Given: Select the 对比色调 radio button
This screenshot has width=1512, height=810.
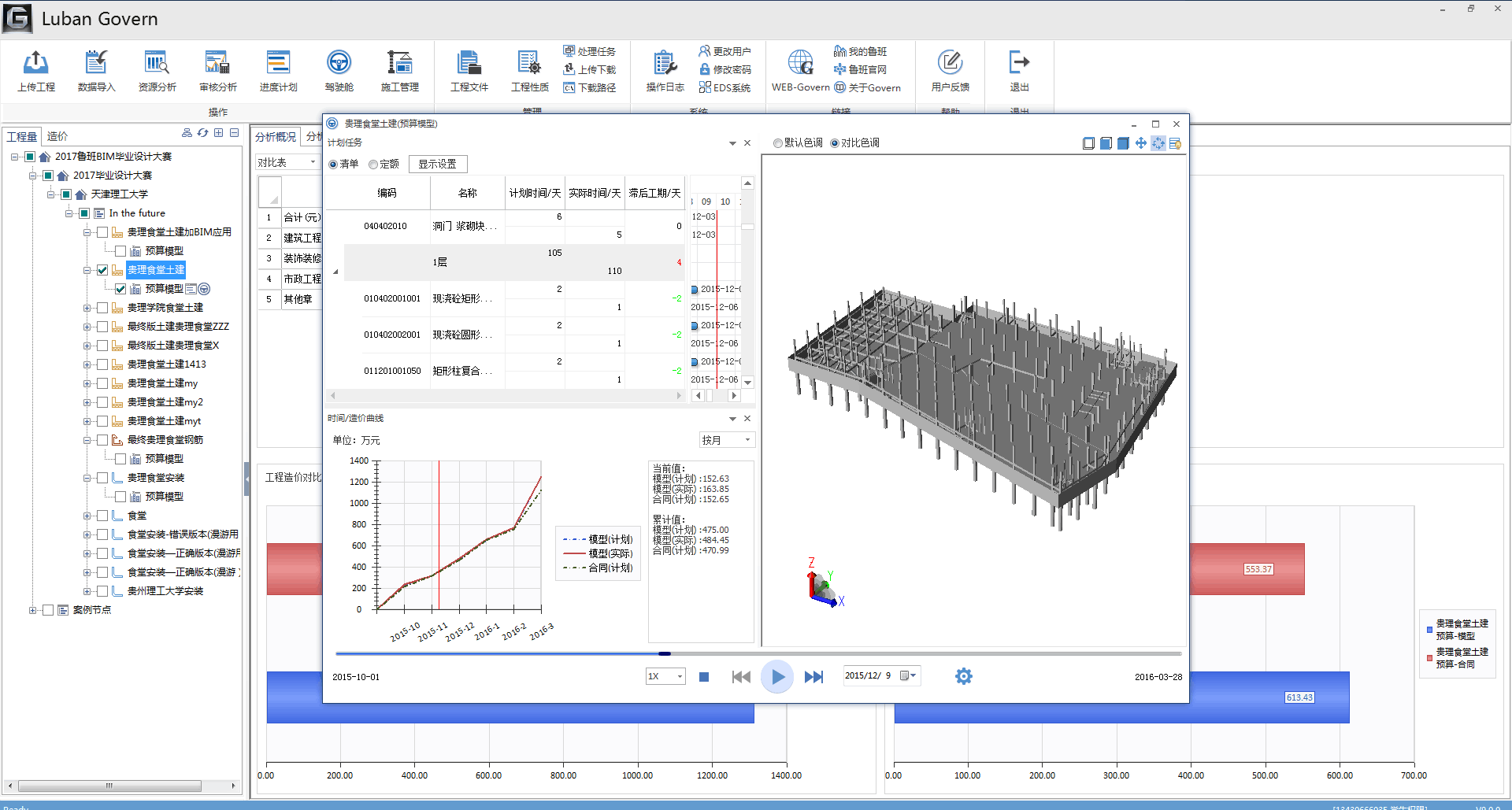Looking at the screenshot, I should point(835,143).
